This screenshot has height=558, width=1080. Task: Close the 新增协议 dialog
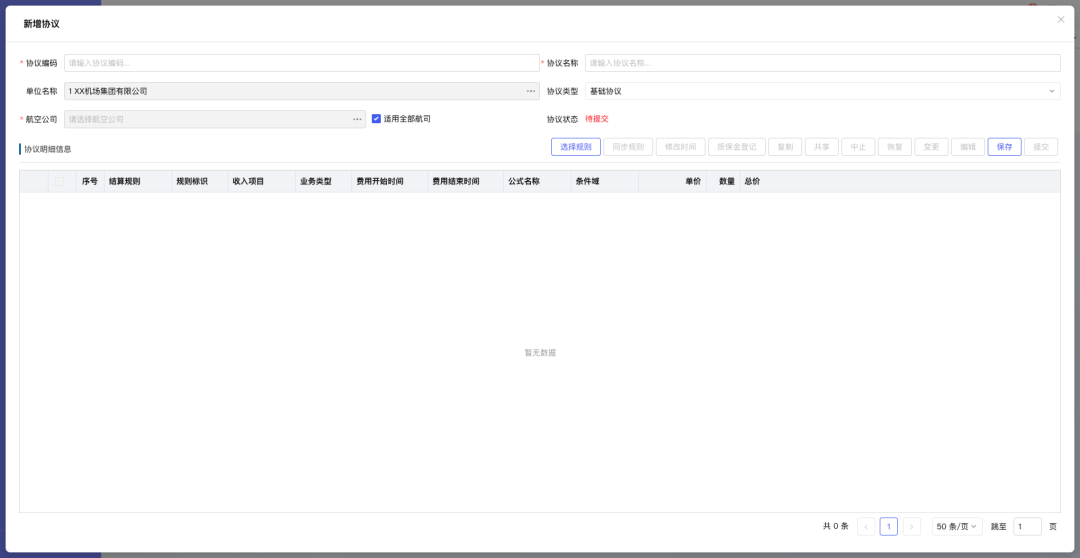(x=1061, y=20)
